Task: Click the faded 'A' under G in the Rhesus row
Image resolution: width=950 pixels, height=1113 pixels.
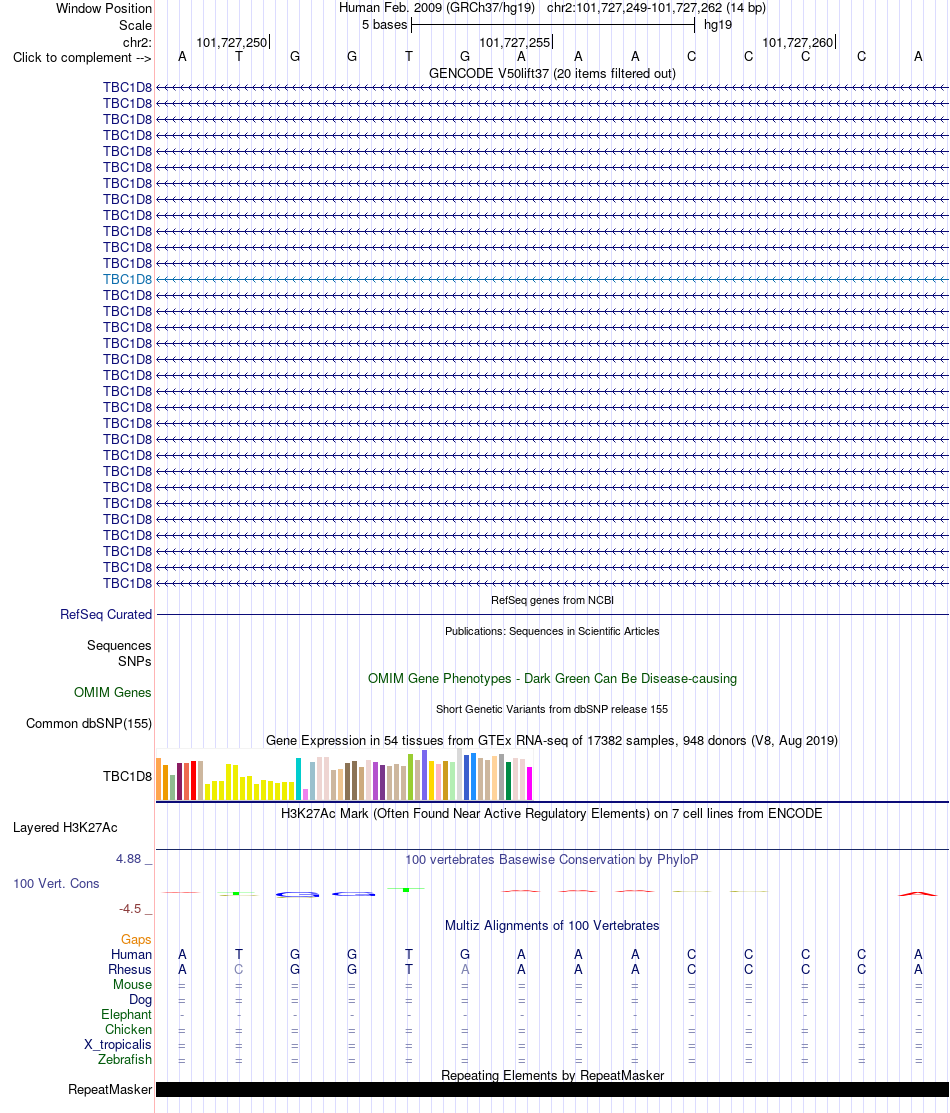Action: [465, 970]
